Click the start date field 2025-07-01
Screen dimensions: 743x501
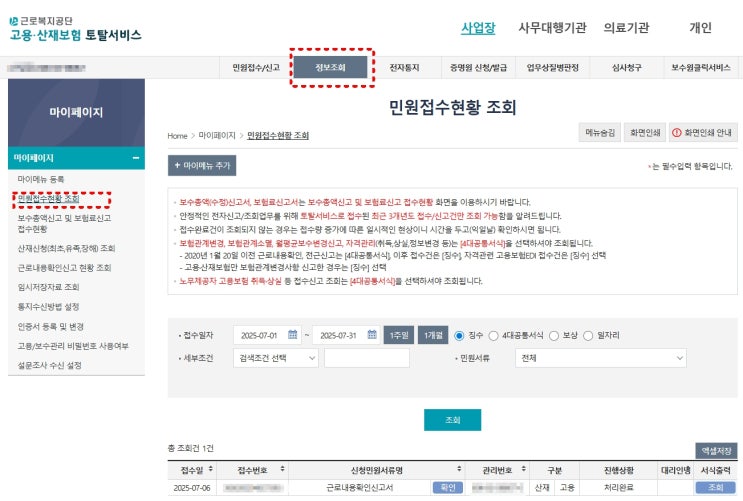pos(267,335)
